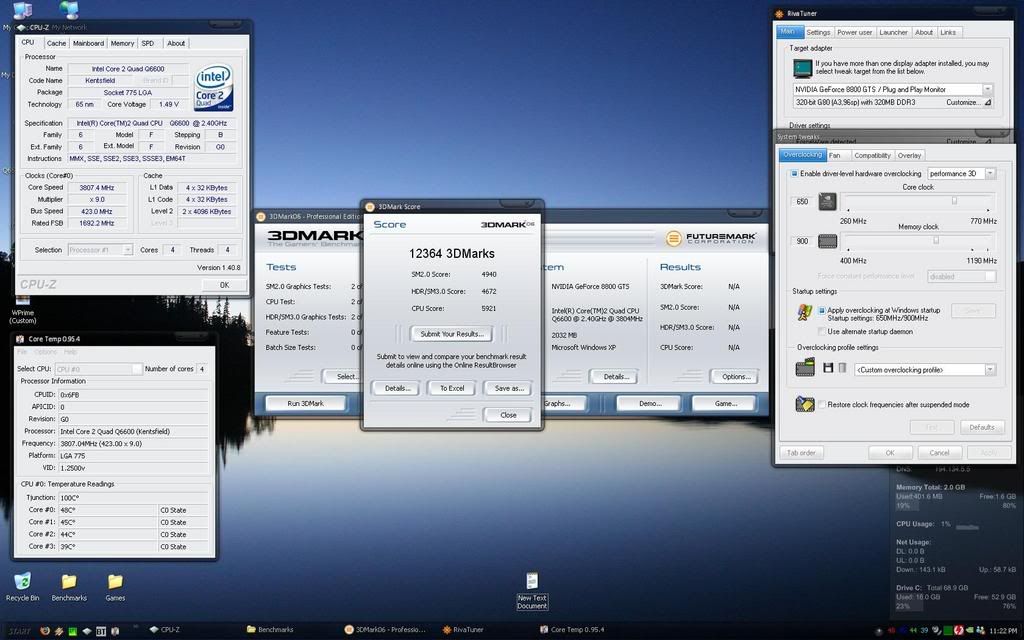Click the GPU core clock chip icon in RivaTuner
The height and width of the screenshot is (640, 1024).
tap(827, 201)
